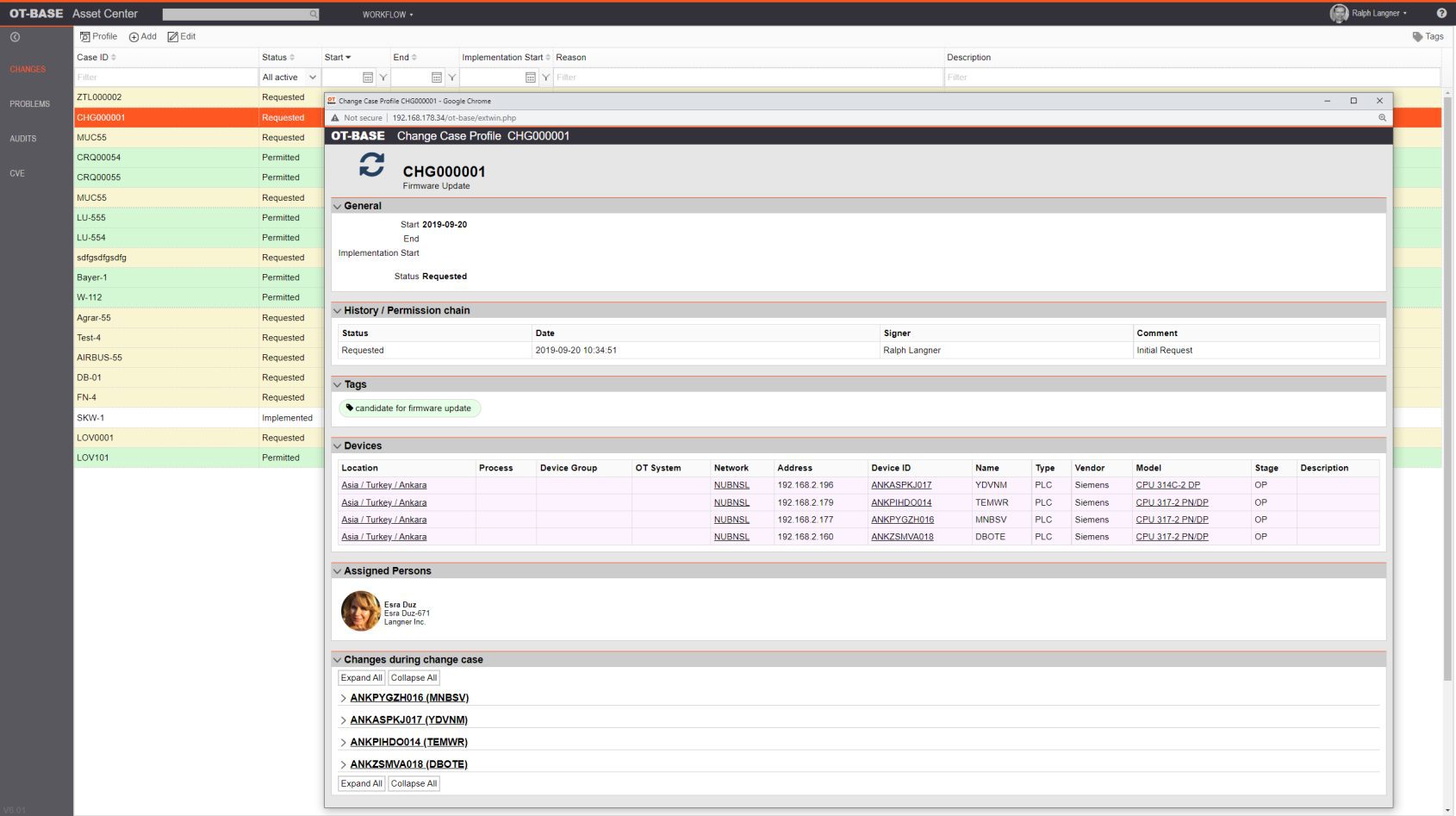Collapse the sidebar with the back arrow
Viewport: 1456px width, 816px height.
(15, 37)
